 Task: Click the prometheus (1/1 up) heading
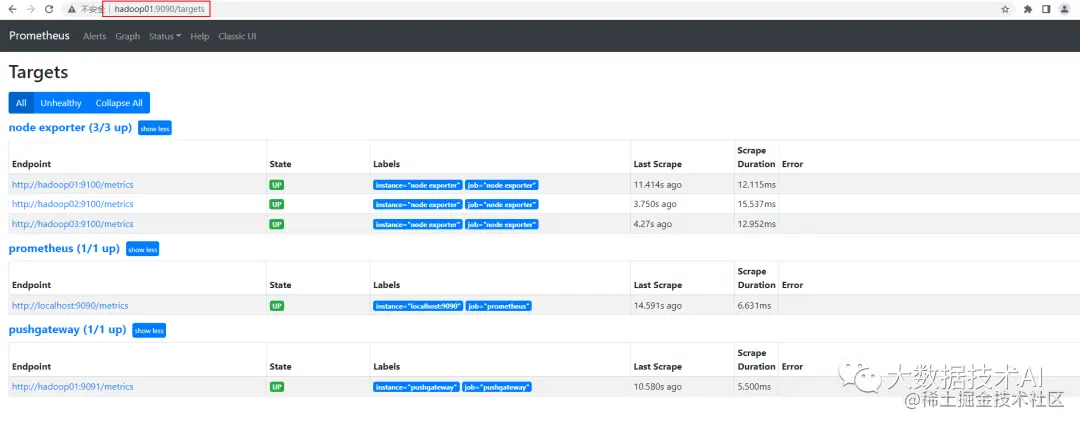pos(64,248)
